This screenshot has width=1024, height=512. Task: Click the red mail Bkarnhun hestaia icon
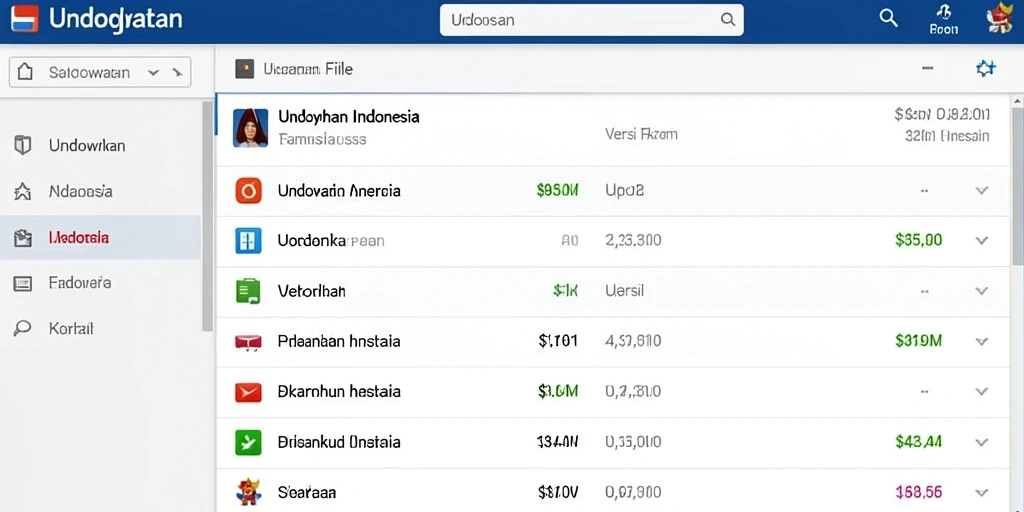(248, 392)
